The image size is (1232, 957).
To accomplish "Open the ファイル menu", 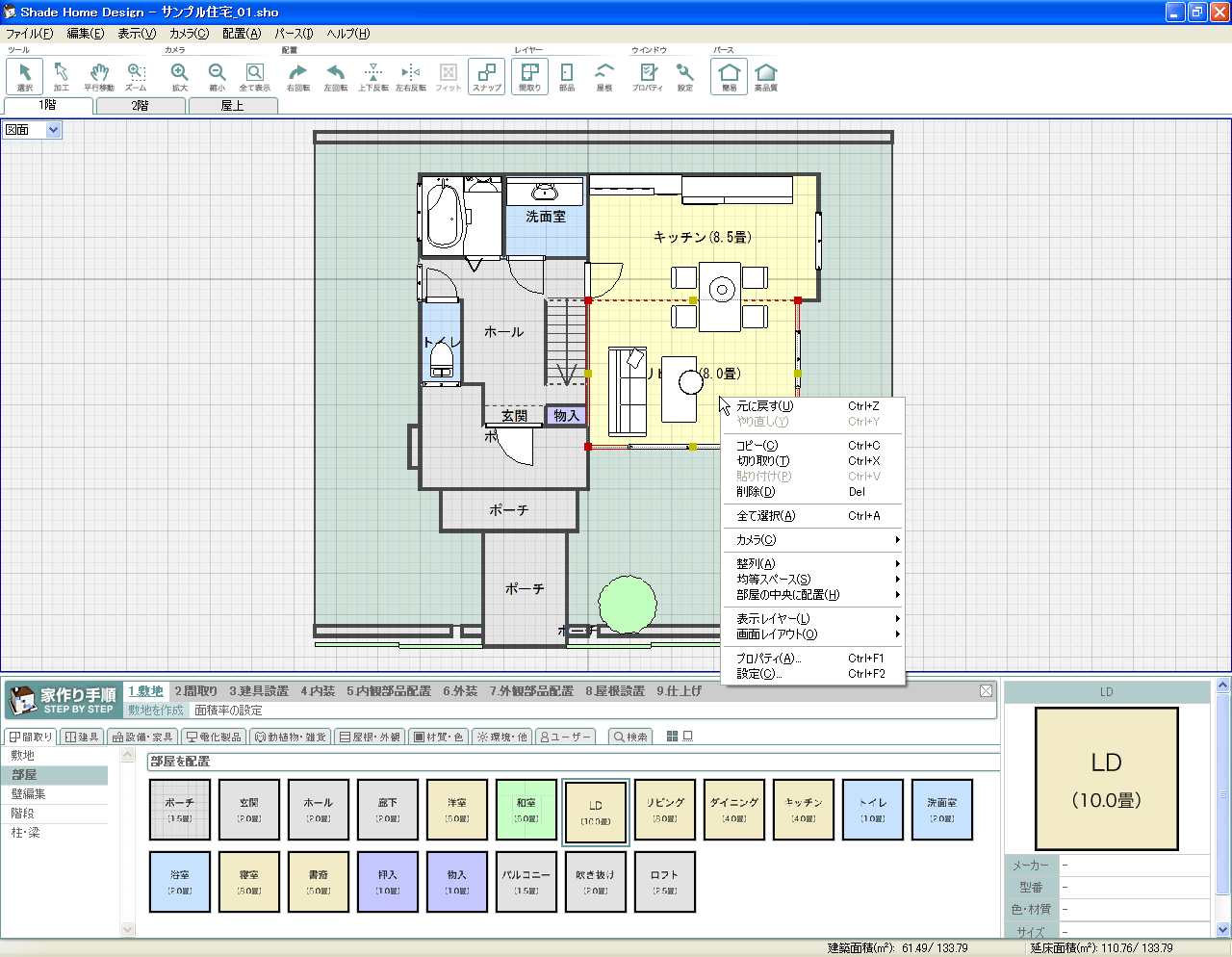I will coord(30,34).
